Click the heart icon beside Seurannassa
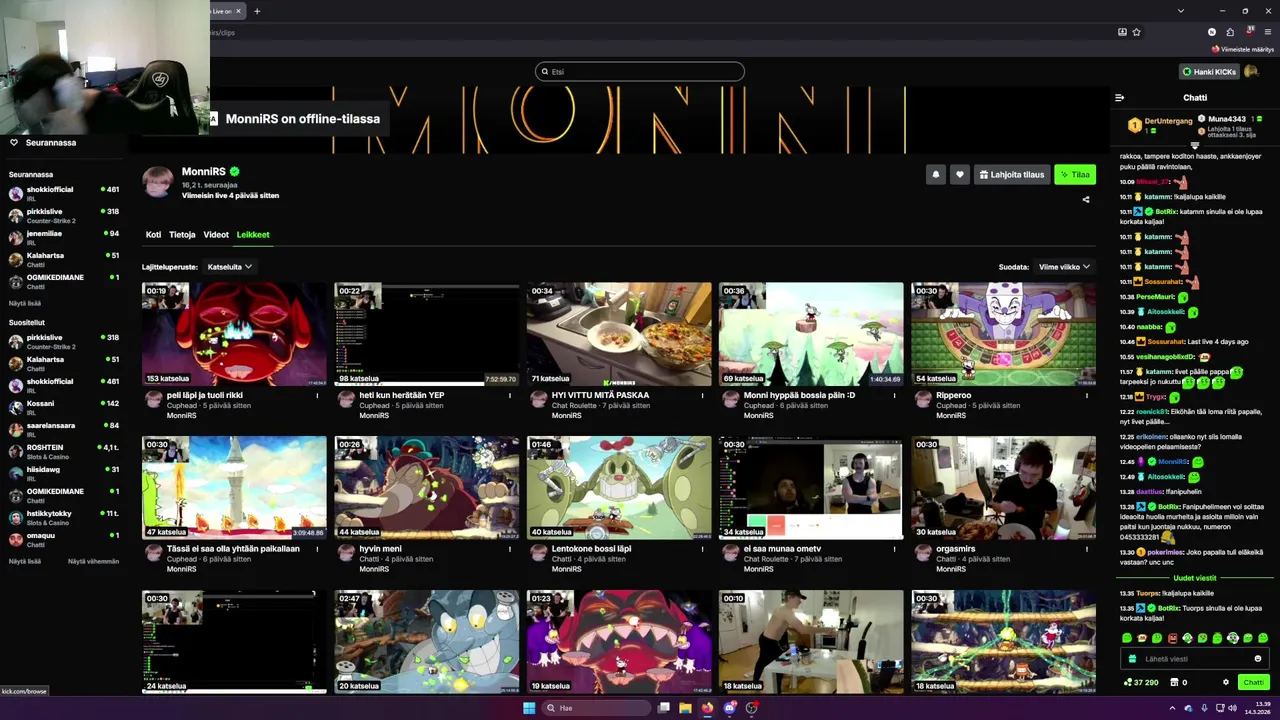The height and width of the screenshot is (720, 1280). [14, 143]
